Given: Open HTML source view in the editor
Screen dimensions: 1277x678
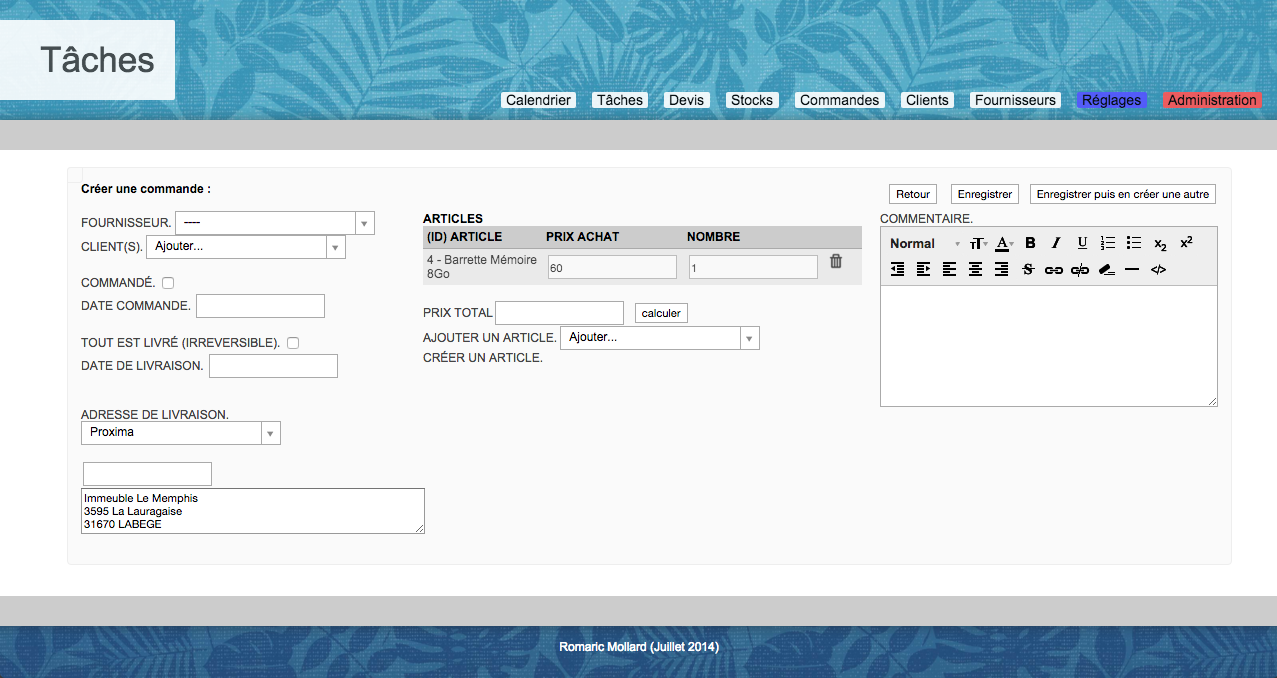Looking at the screenshot, I should [1158, 270].
